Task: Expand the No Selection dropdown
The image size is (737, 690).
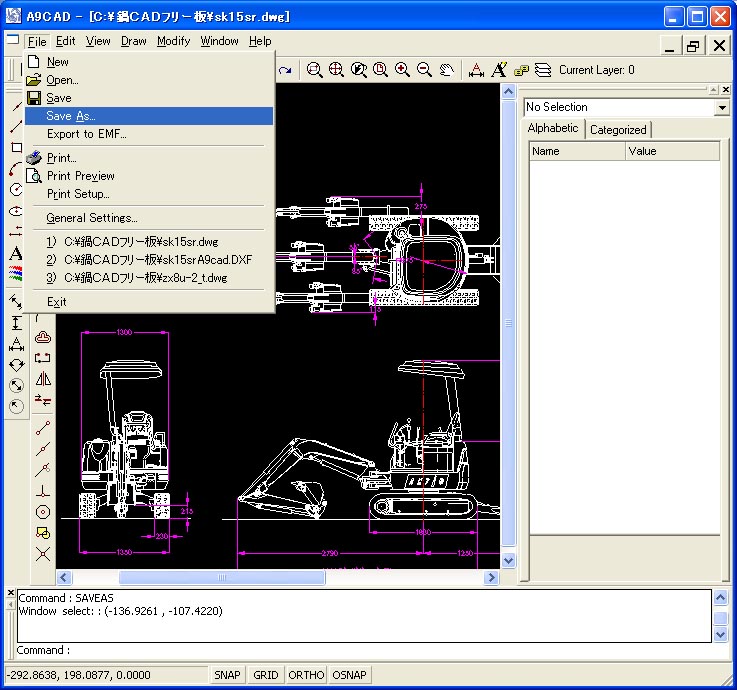Action: [x=722, y=108]
